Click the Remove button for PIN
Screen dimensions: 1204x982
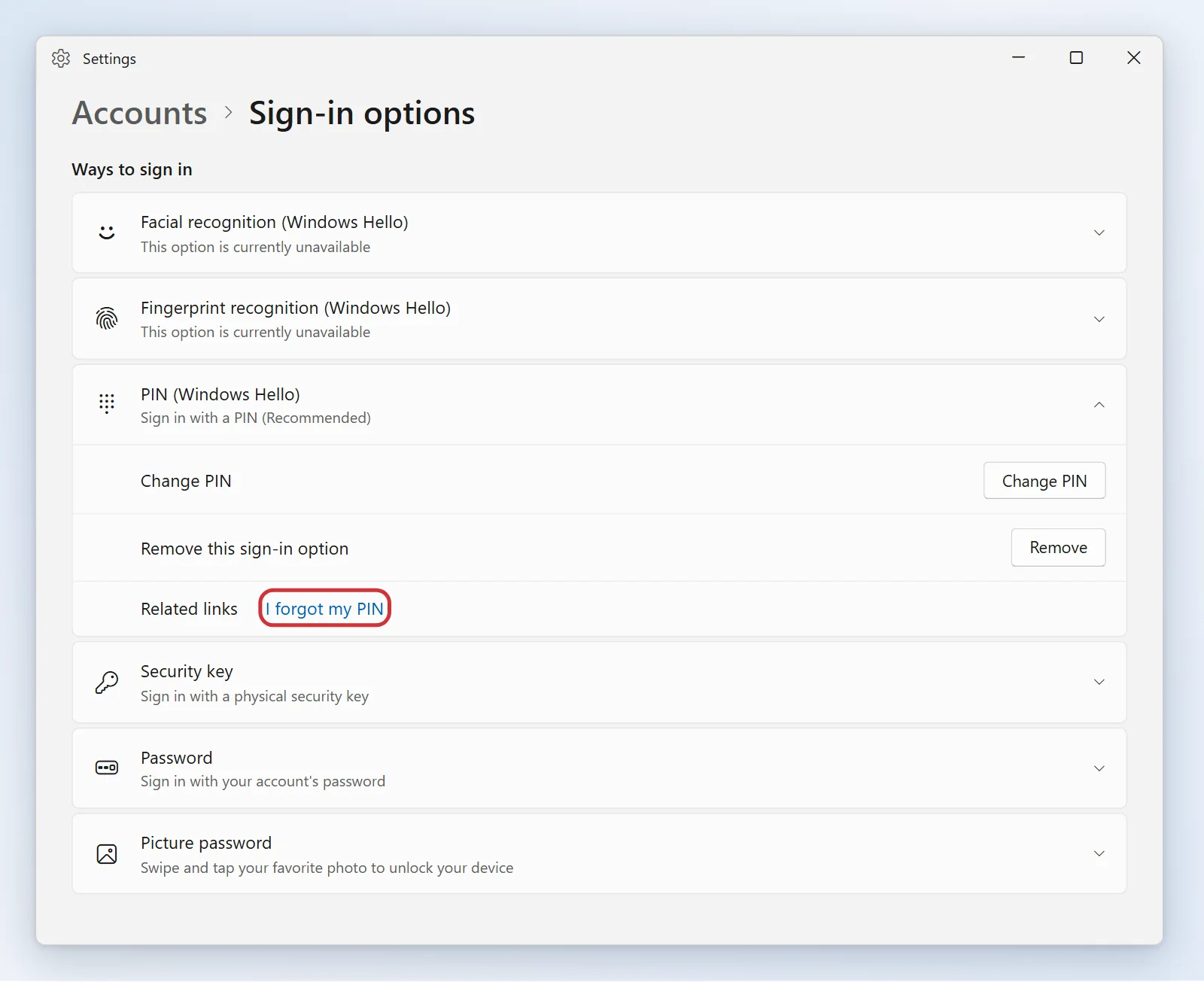coord(1058,547)
